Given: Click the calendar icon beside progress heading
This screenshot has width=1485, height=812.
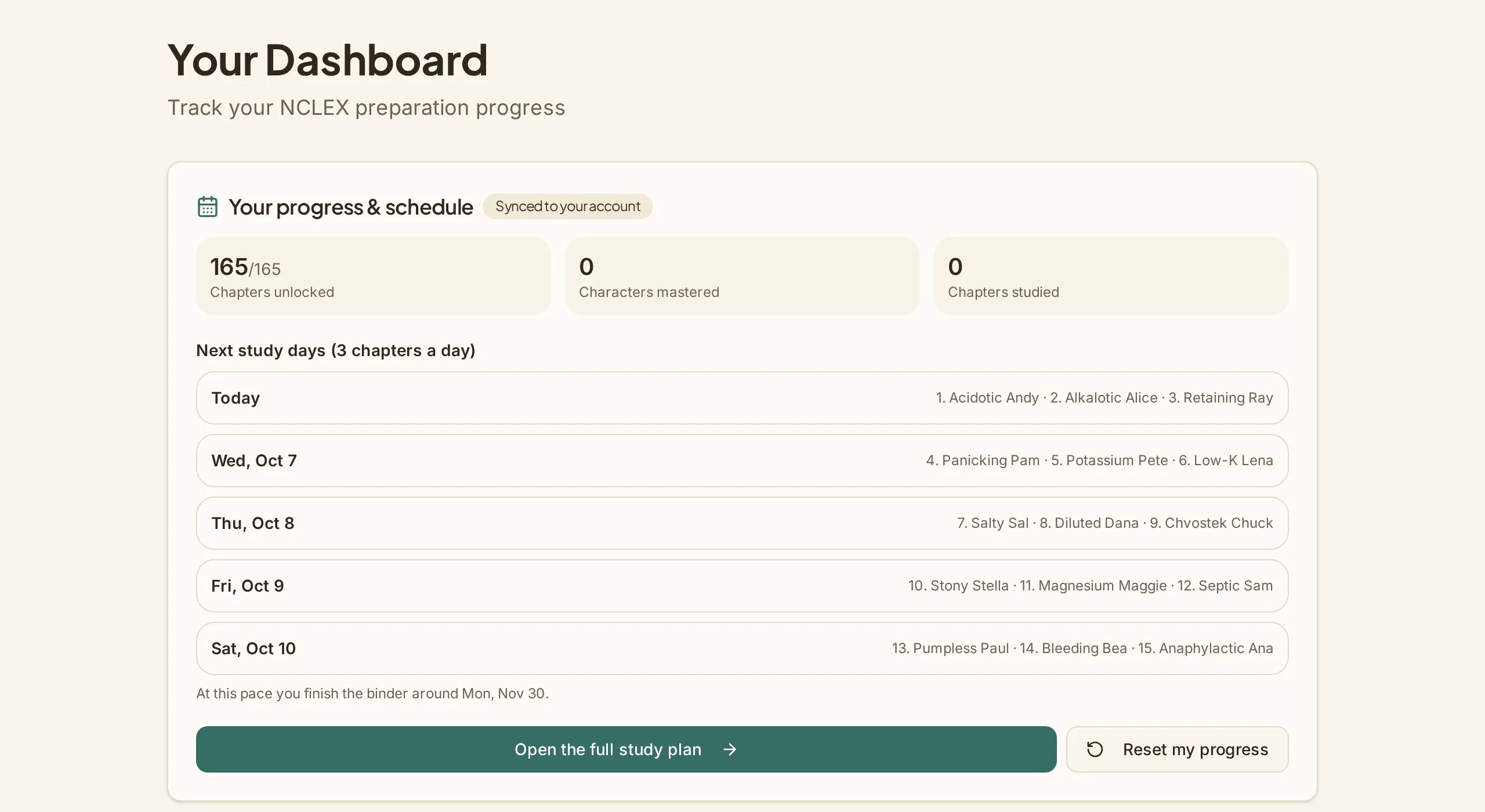Looking at the screenshot, I should (x=207, y=206).
